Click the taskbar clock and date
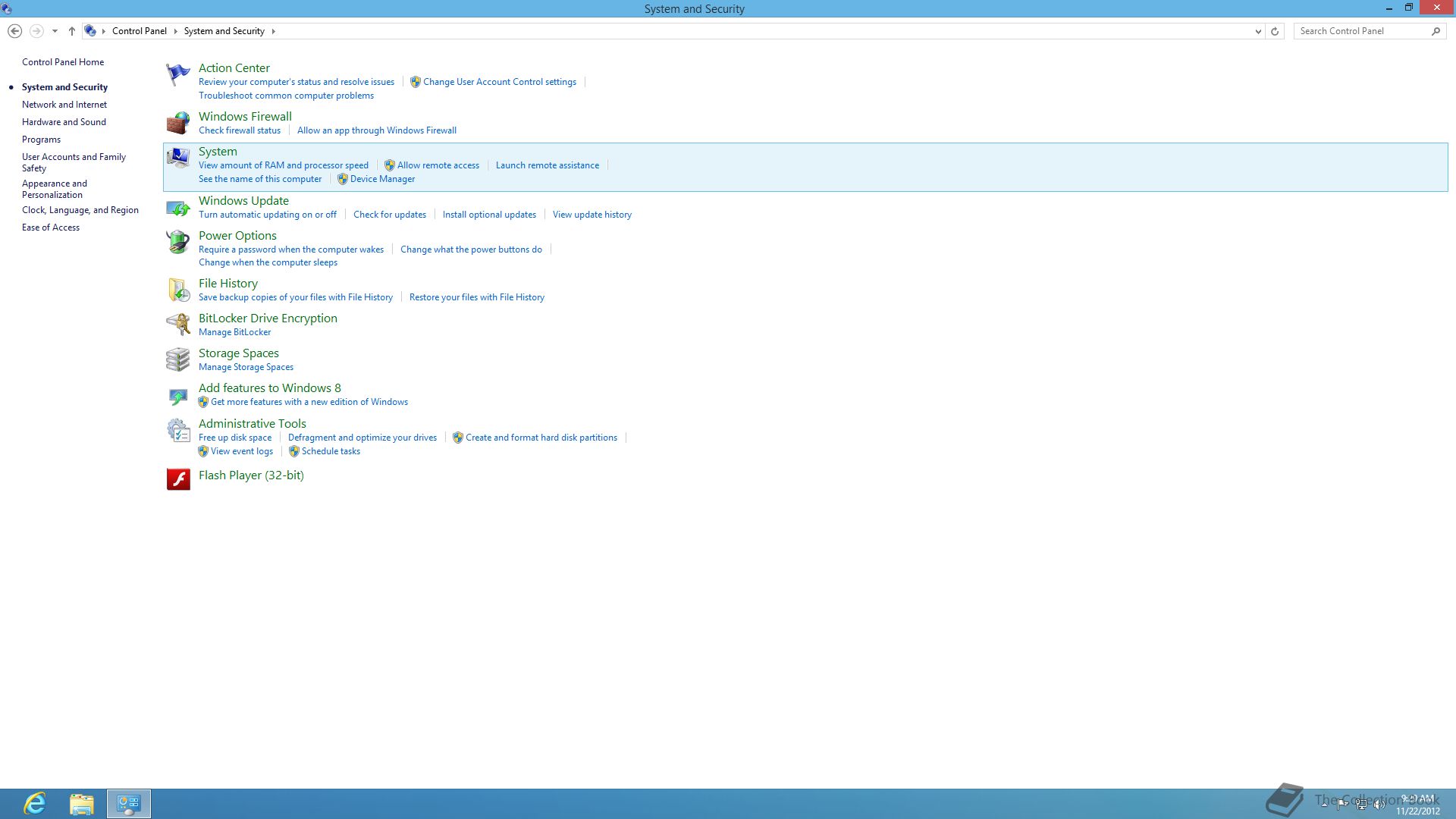The width and height of the screenshot is (1456, 819). point(1417,805)
